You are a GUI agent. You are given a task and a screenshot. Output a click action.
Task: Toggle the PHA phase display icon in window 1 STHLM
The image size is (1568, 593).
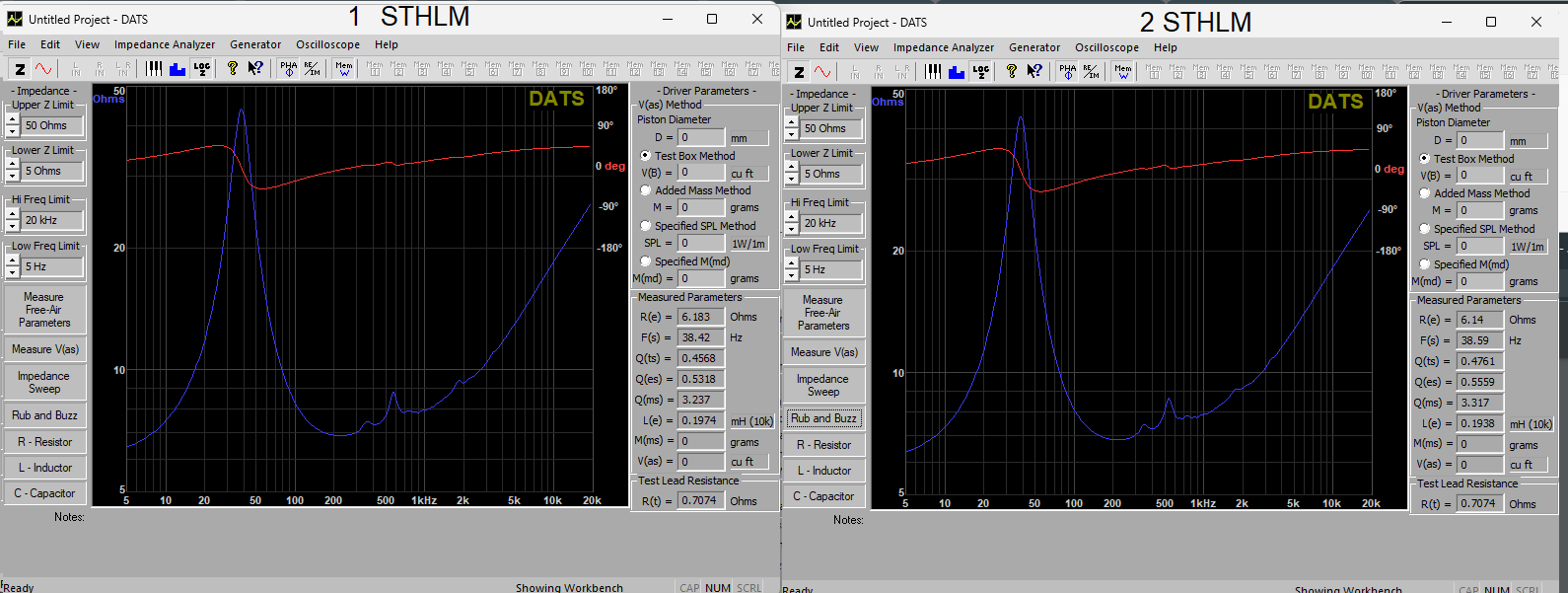[x=288, y=68]
